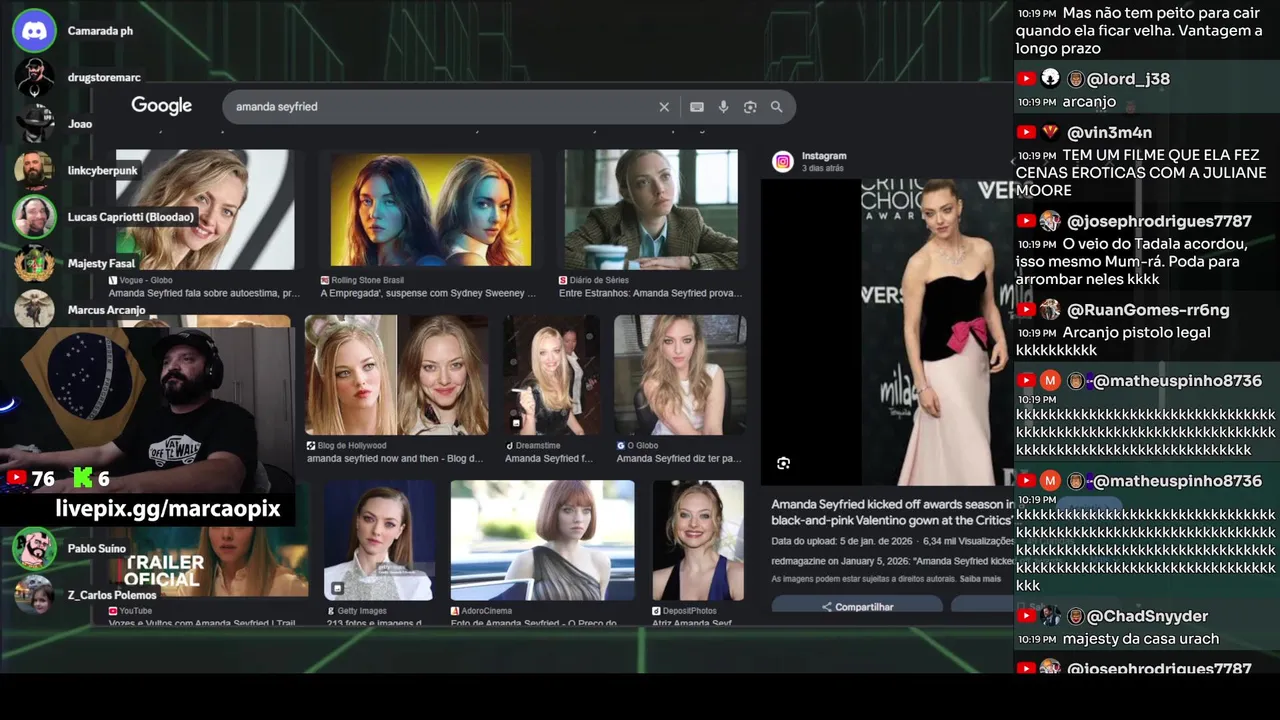Click drugstoremarc's avatar in Discord list
Screen dimensions: 1280x720
[x=35, y=78]
